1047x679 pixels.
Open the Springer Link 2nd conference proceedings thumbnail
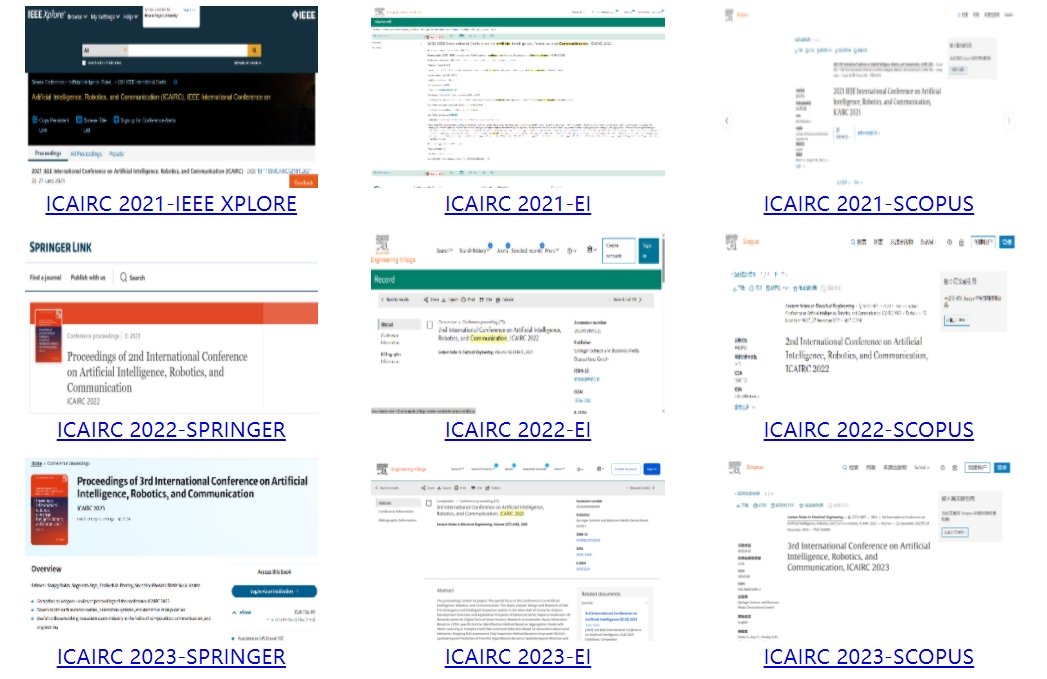click(x=172, y=324)
